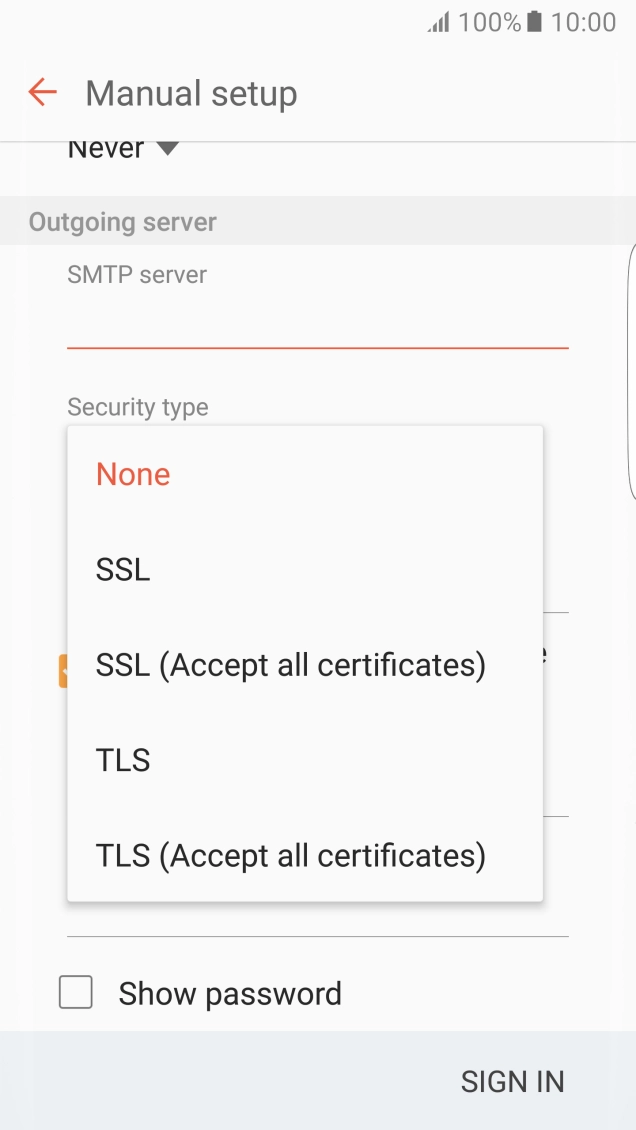Tap the orange icon at the left edge
Viewport: 636px width, 1130px height.
65,671
